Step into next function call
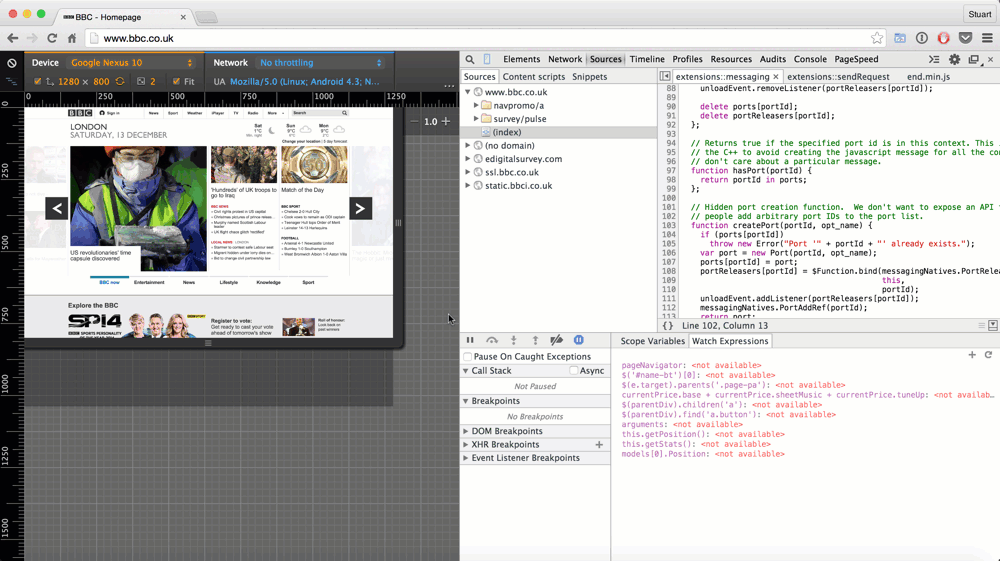The height and width of the screenshot is (561, 1000). [513, 340]
